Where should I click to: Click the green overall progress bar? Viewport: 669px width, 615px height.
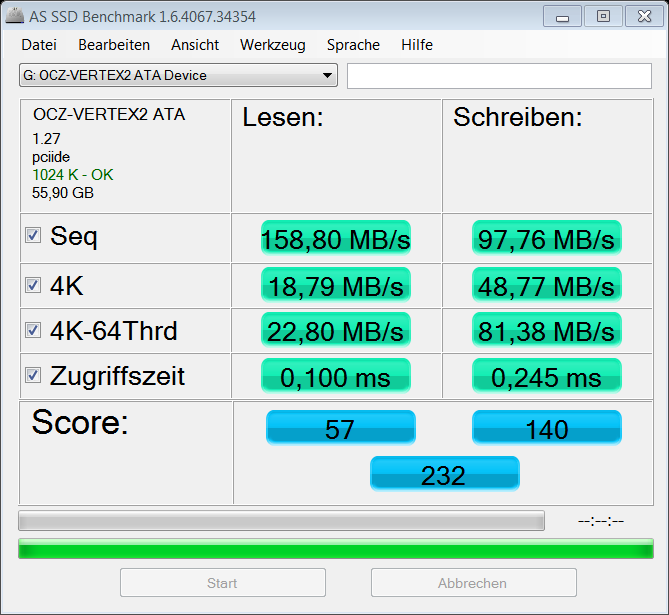336,548
